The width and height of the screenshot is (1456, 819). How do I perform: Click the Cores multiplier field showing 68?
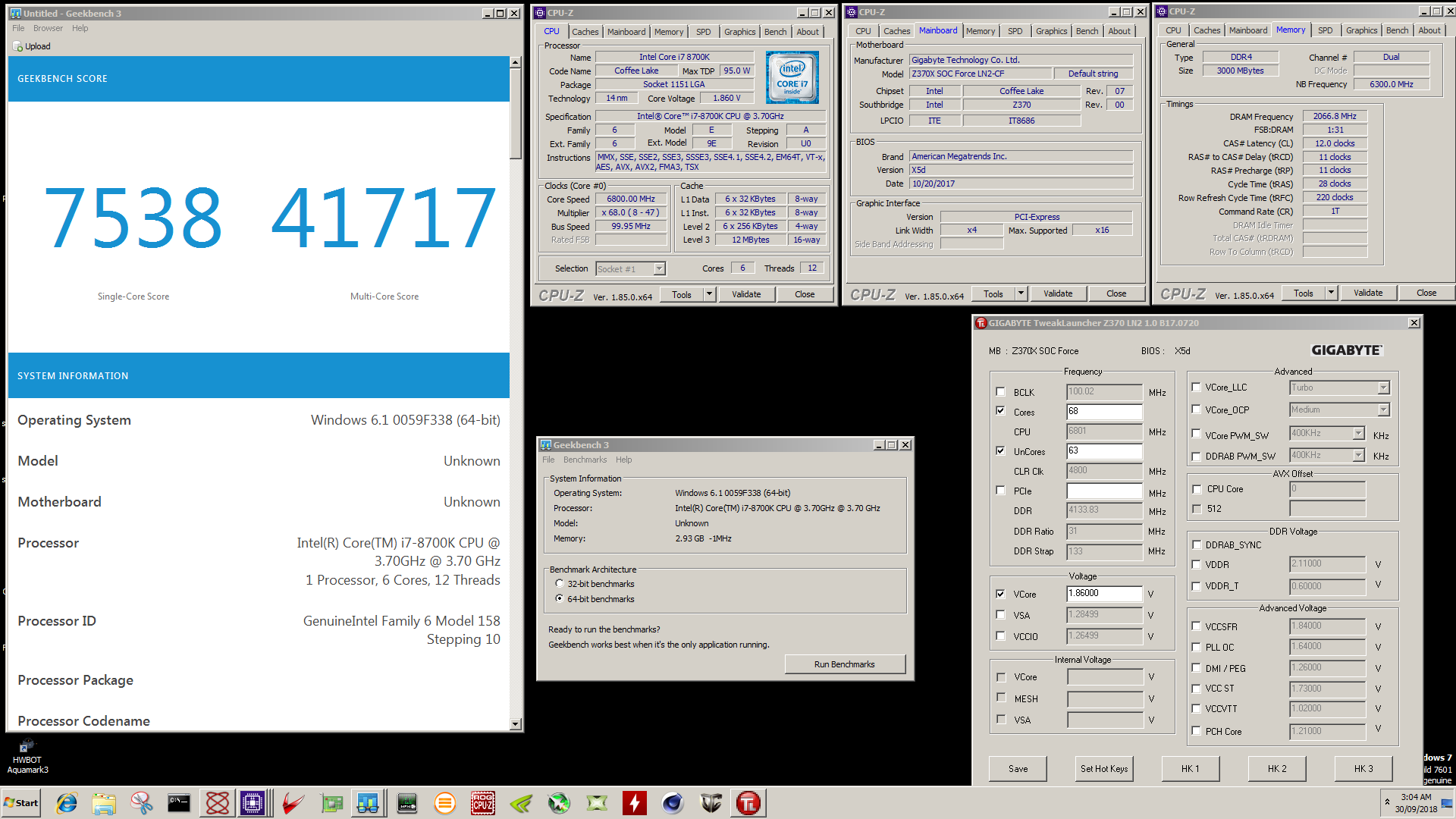(x=1104, y=411)
